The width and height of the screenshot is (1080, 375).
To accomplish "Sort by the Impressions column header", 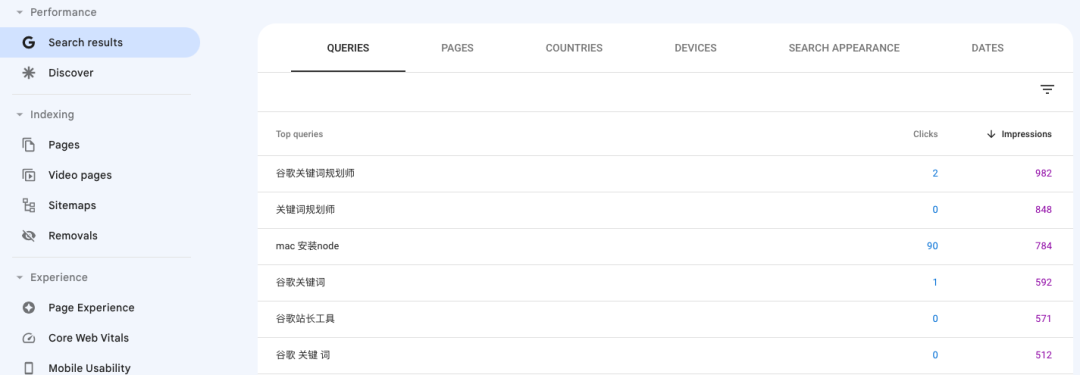I will click(1026, 134).
